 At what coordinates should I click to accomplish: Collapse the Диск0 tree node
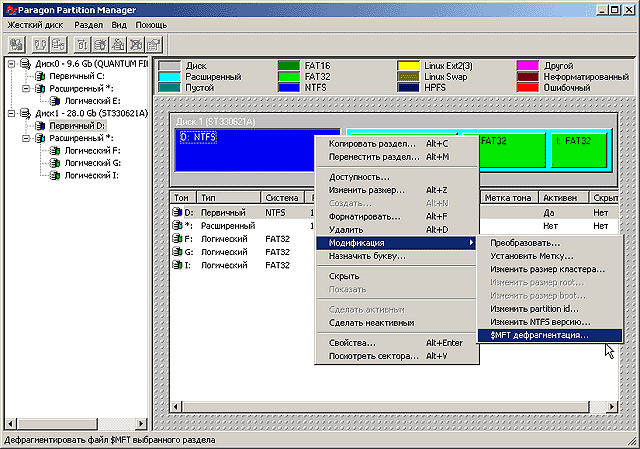pos(11,64)
